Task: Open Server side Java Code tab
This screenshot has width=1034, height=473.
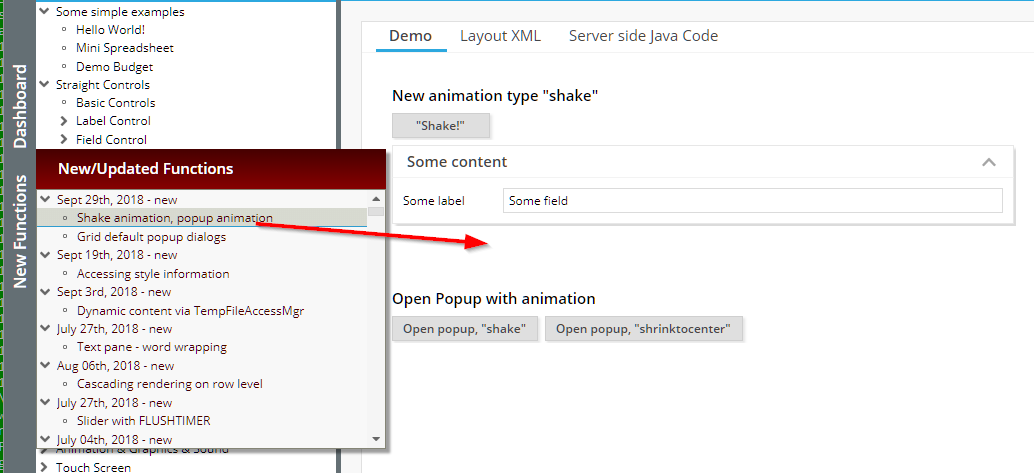Action: [x=643, y=36]
